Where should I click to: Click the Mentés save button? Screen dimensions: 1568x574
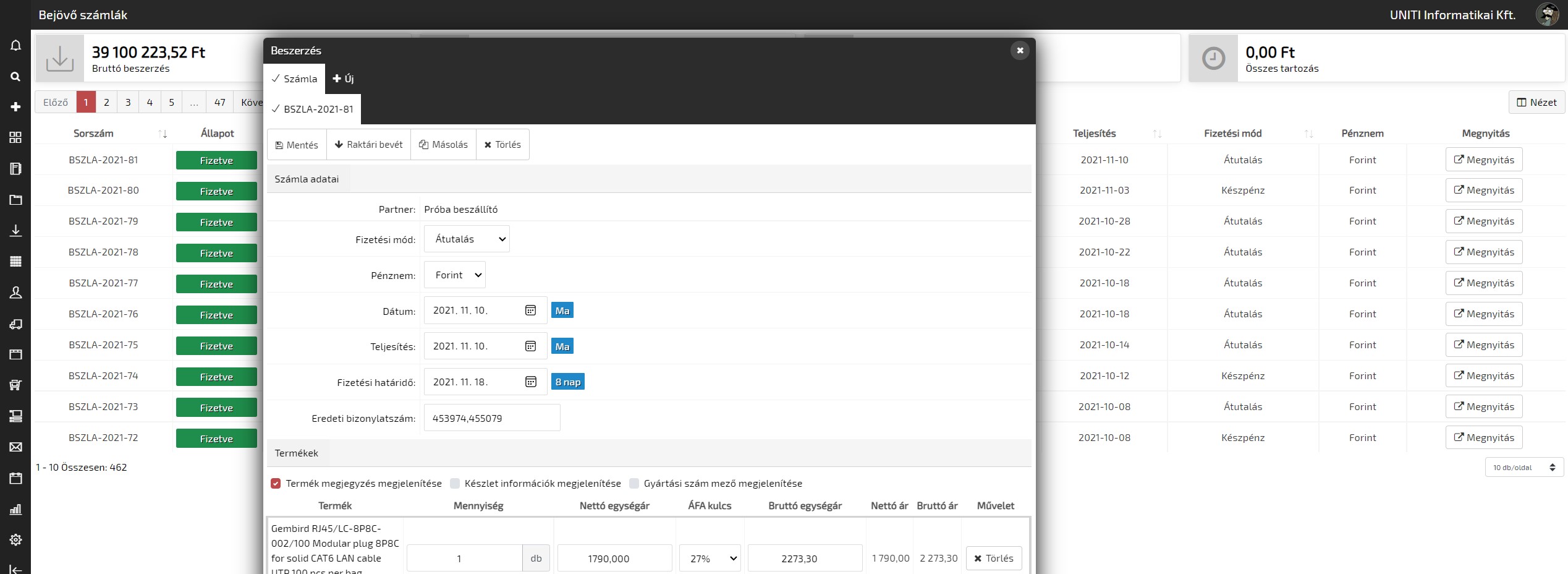[x=297, y=145]
